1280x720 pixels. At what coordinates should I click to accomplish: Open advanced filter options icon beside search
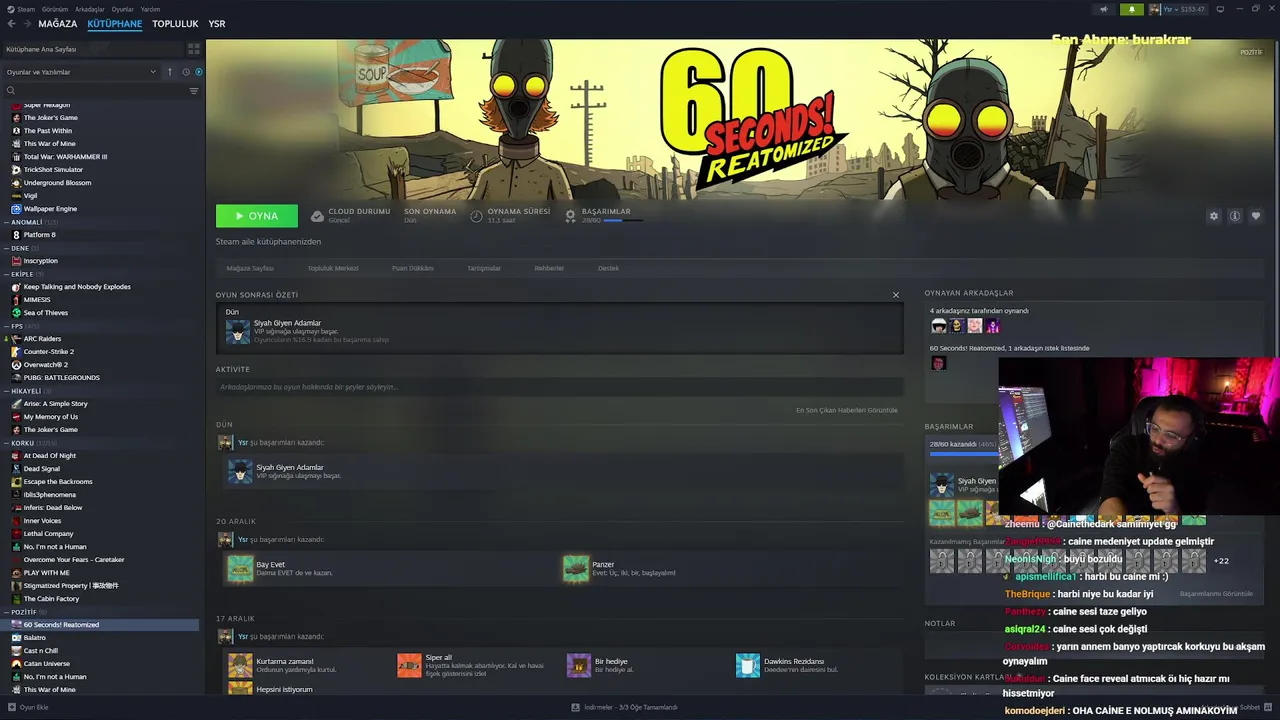point(194,91)
